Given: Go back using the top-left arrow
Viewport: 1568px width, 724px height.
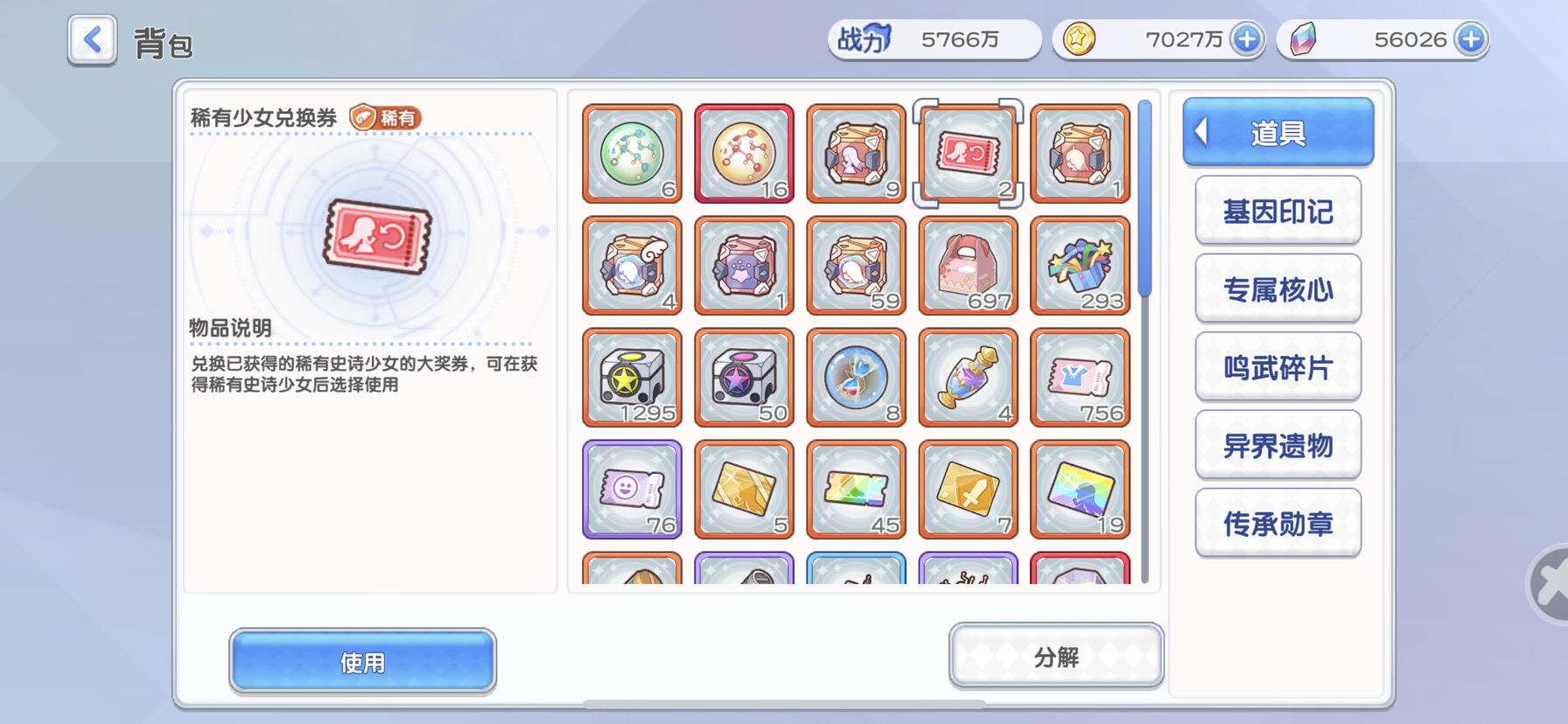Looking at the screenshot, I should coord(92,40).
